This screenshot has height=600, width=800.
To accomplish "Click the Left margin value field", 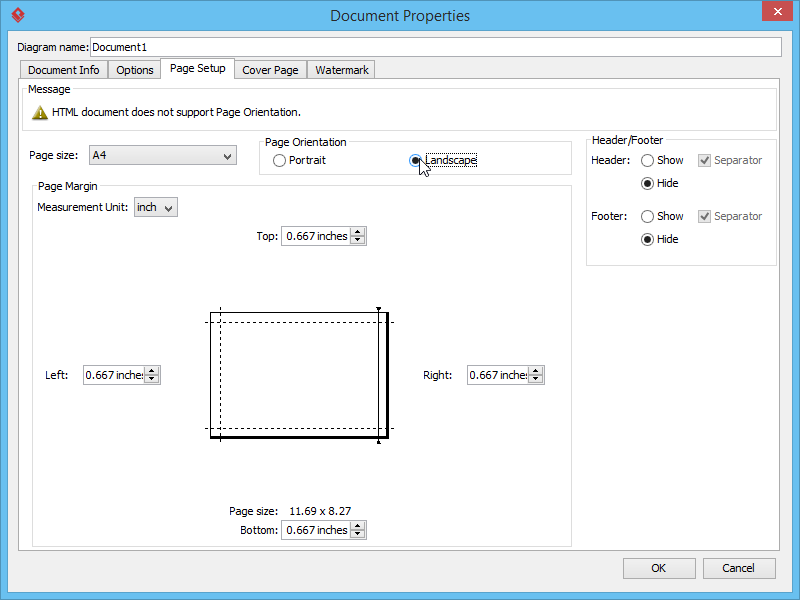I will click(114, 376).
